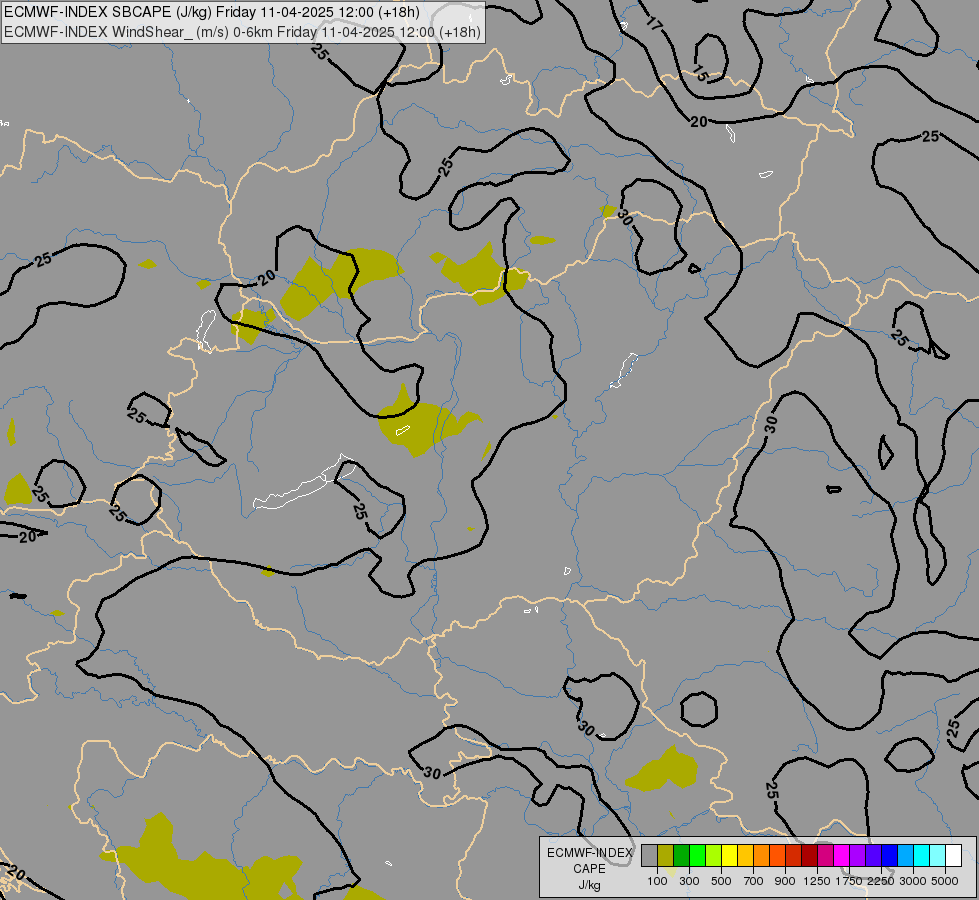Select the bright green legend swatch

(697, 856)
